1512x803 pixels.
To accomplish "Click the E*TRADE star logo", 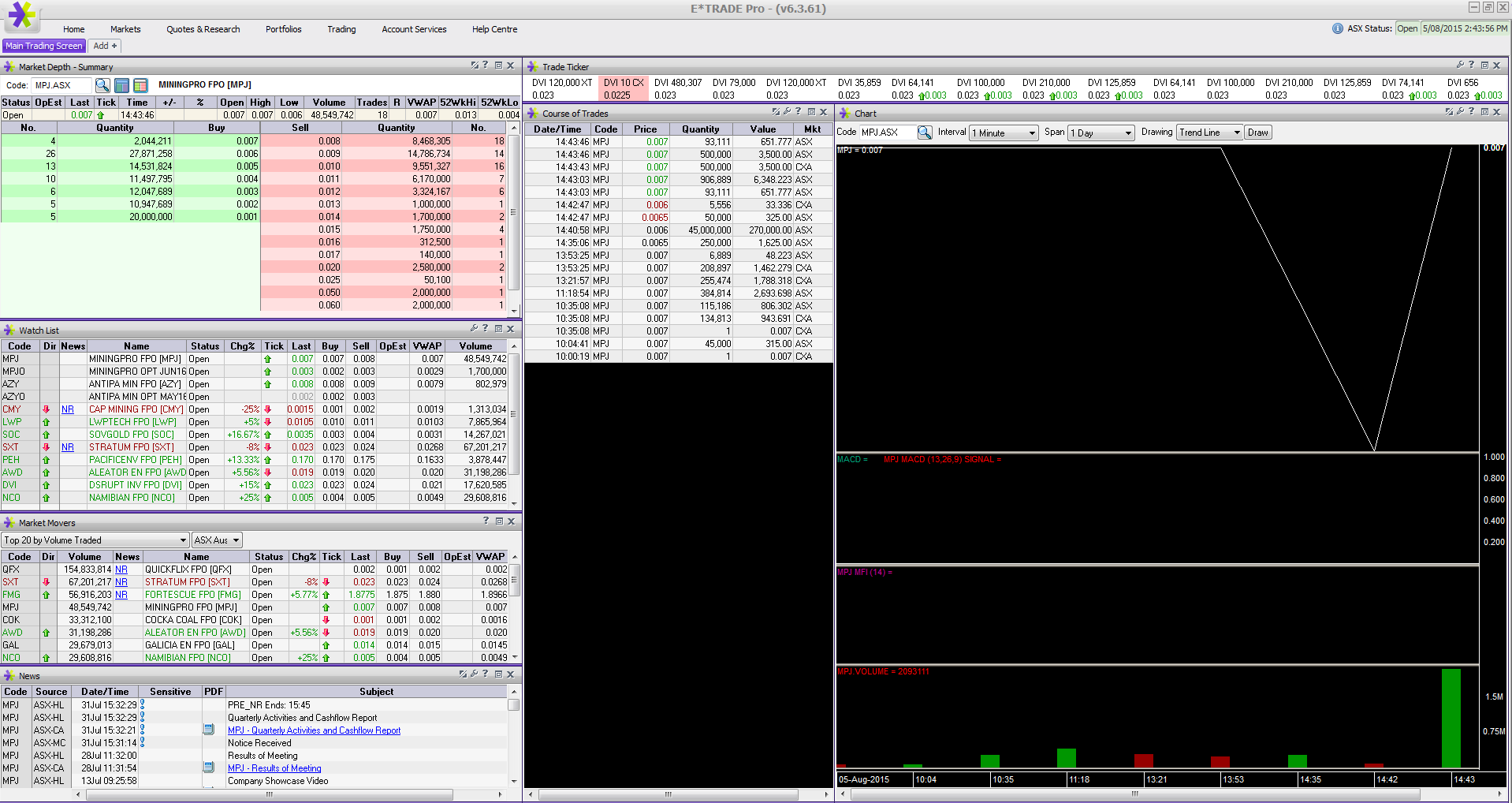I will (x=21, y=17).
